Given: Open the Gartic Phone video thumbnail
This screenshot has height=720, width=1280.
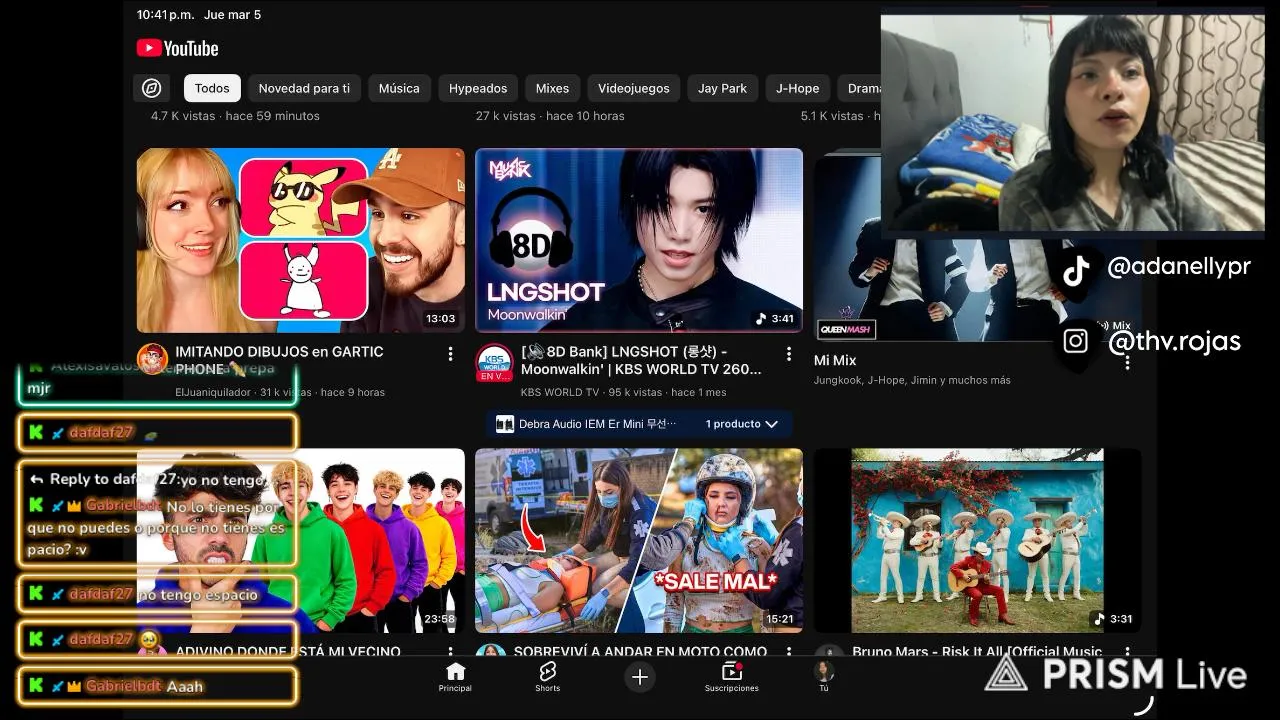Looking at the screenshot, I should click(x=301, y=240).
